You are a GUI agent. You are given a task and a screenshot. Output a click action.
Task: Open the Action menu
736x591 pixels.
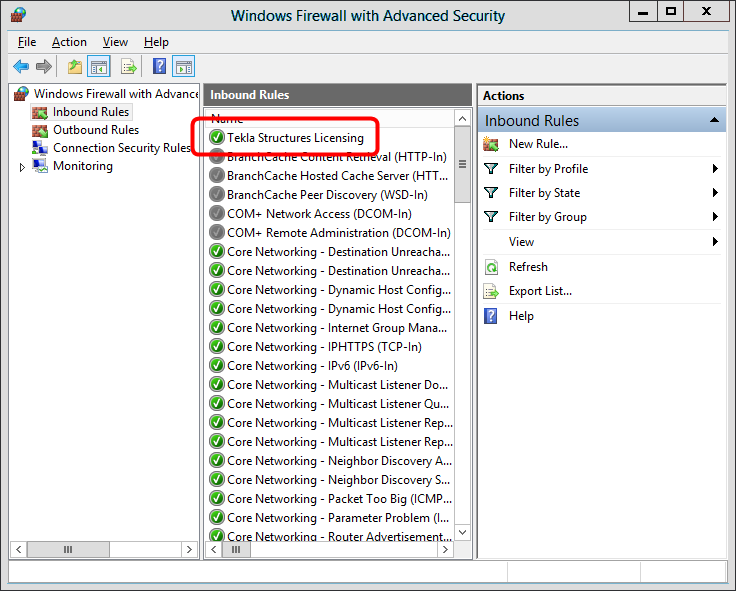point(69,42)
